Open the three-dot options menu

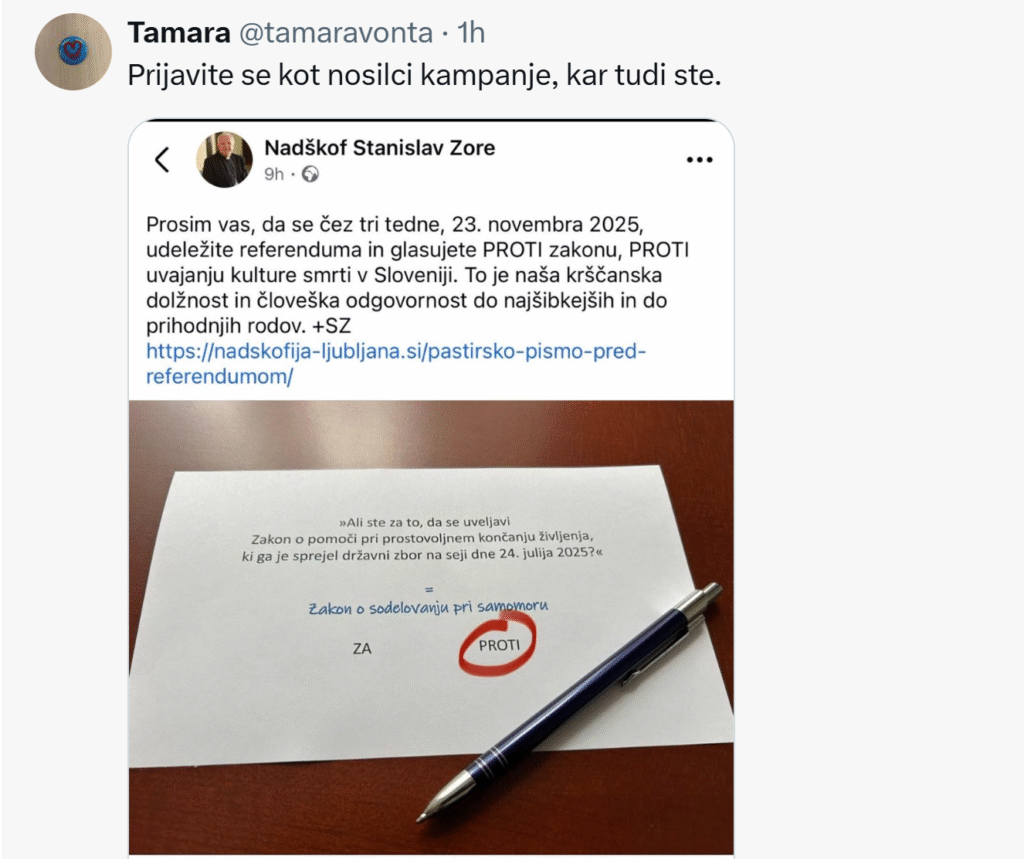699,159
